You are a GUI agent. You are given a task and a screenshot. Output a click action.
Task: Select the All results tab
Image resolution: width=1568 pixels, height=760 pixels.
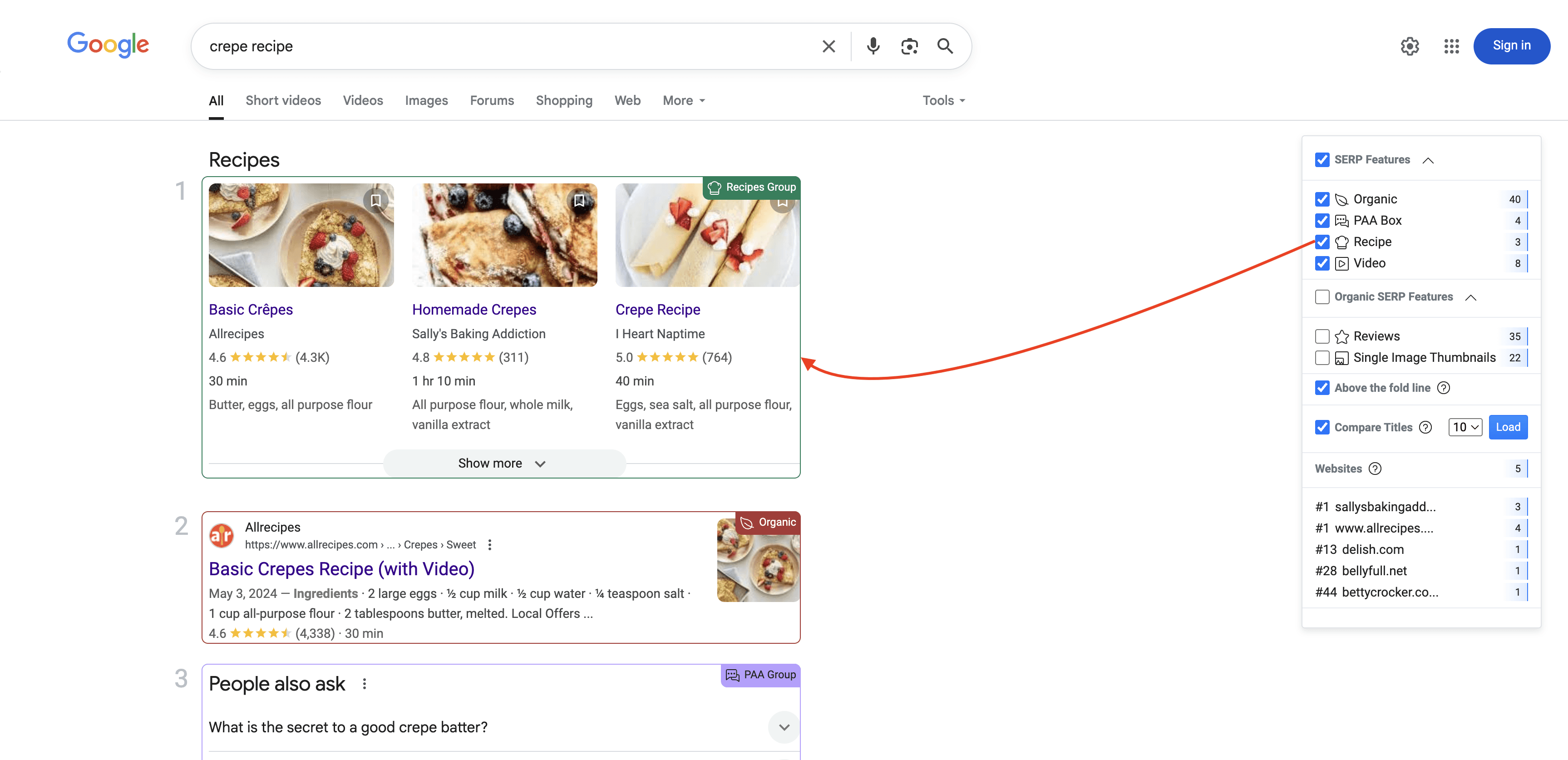point(216,100)
